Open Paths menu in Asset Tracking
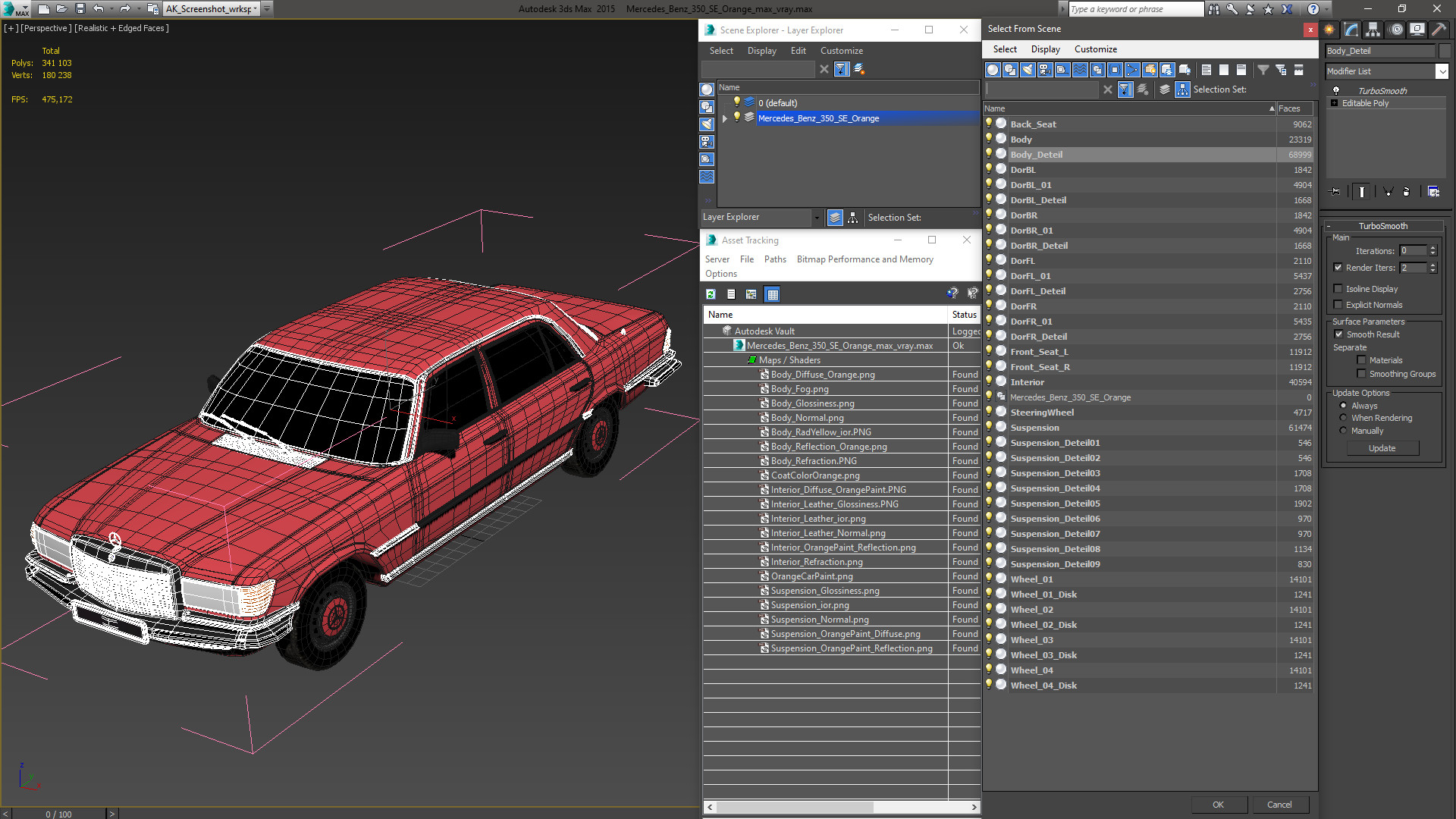The image size is (1456, 819). [775, 259]
